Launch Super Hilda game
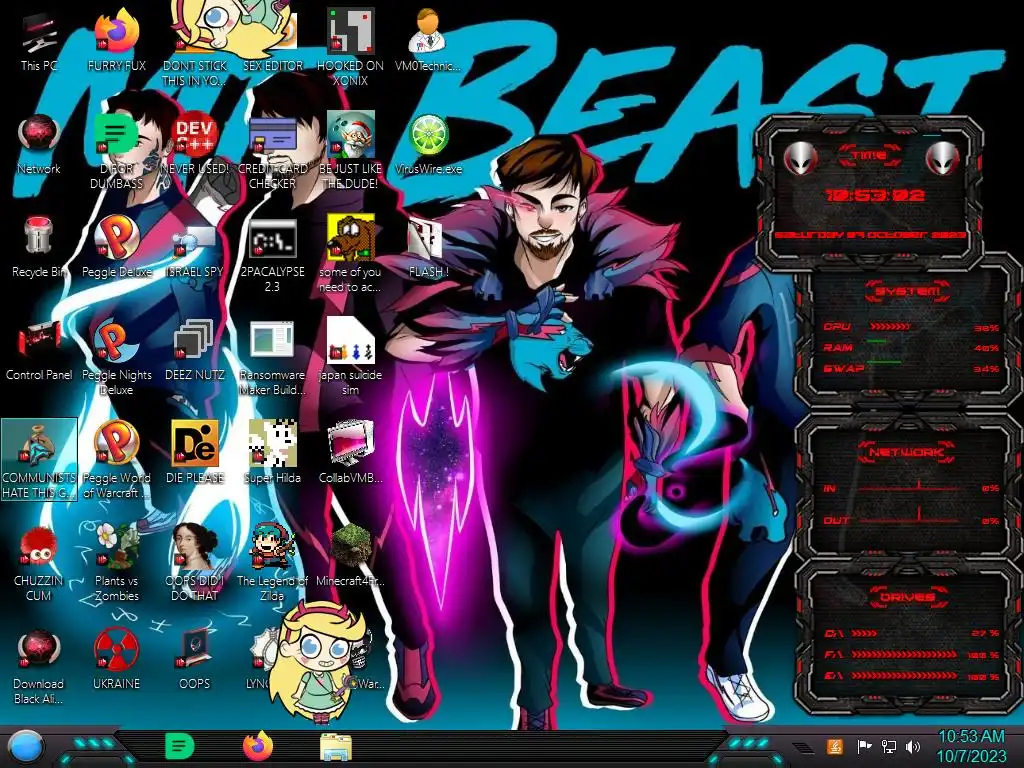The width and height of the screenshot is (1024, 768). pos(272,454)
